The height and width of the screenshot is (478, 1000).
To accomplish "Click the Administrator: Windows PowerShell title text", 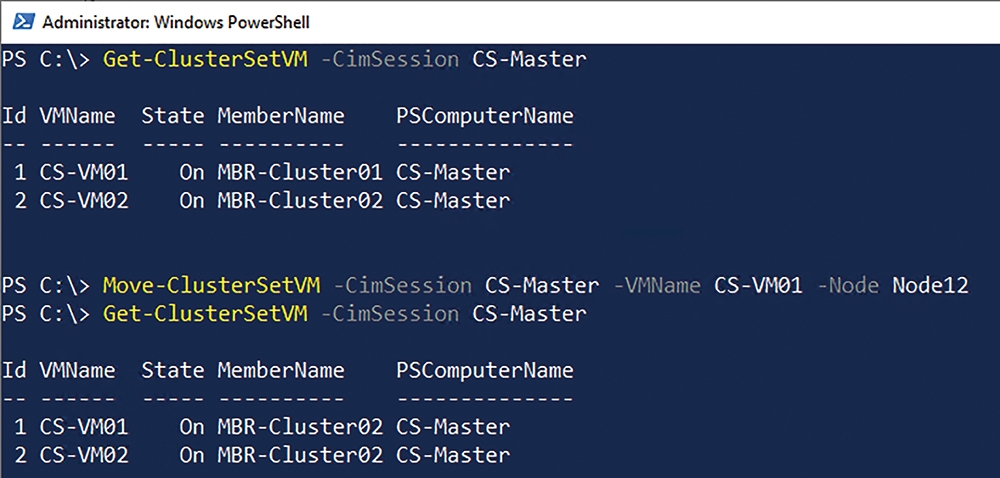I will 176,22.
